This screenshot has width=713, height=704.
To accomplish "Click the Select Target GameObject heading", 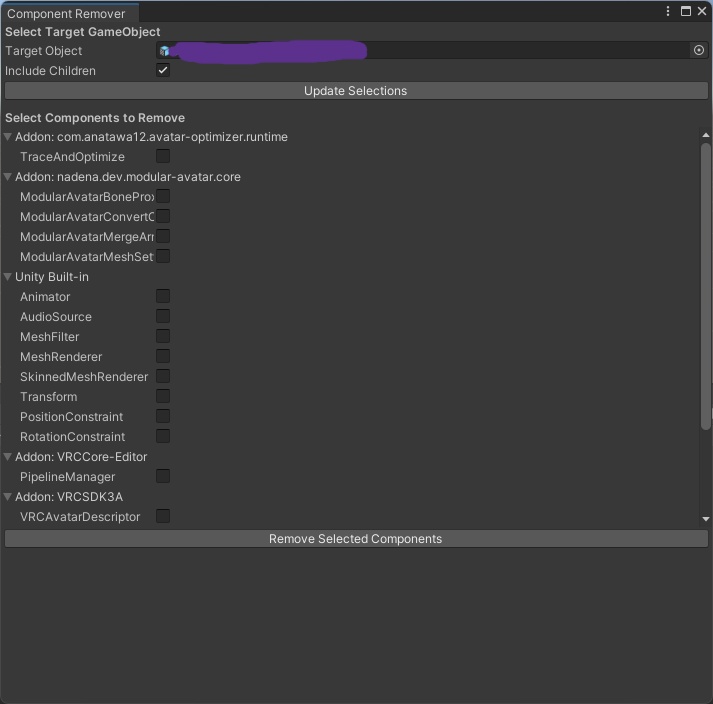I will coord(83,32).
